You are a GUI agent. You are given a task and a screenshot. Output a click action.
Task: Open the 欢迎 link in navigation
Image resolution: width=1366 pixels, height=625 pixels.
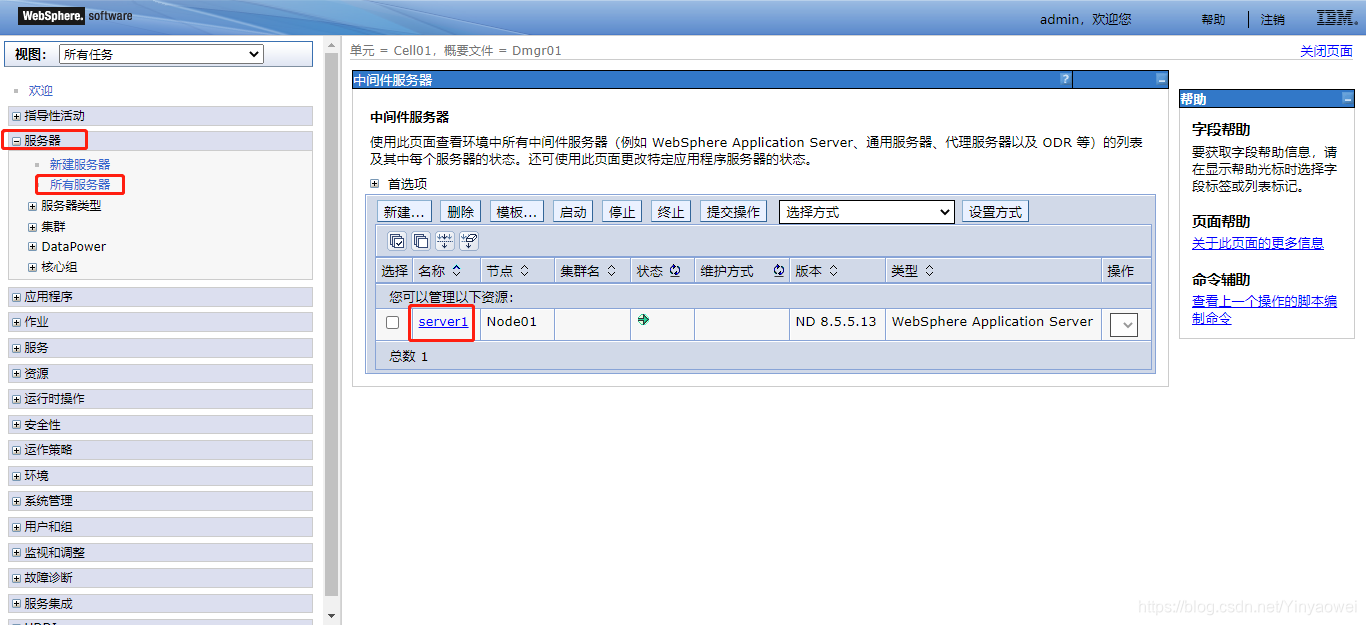[41, 91]
